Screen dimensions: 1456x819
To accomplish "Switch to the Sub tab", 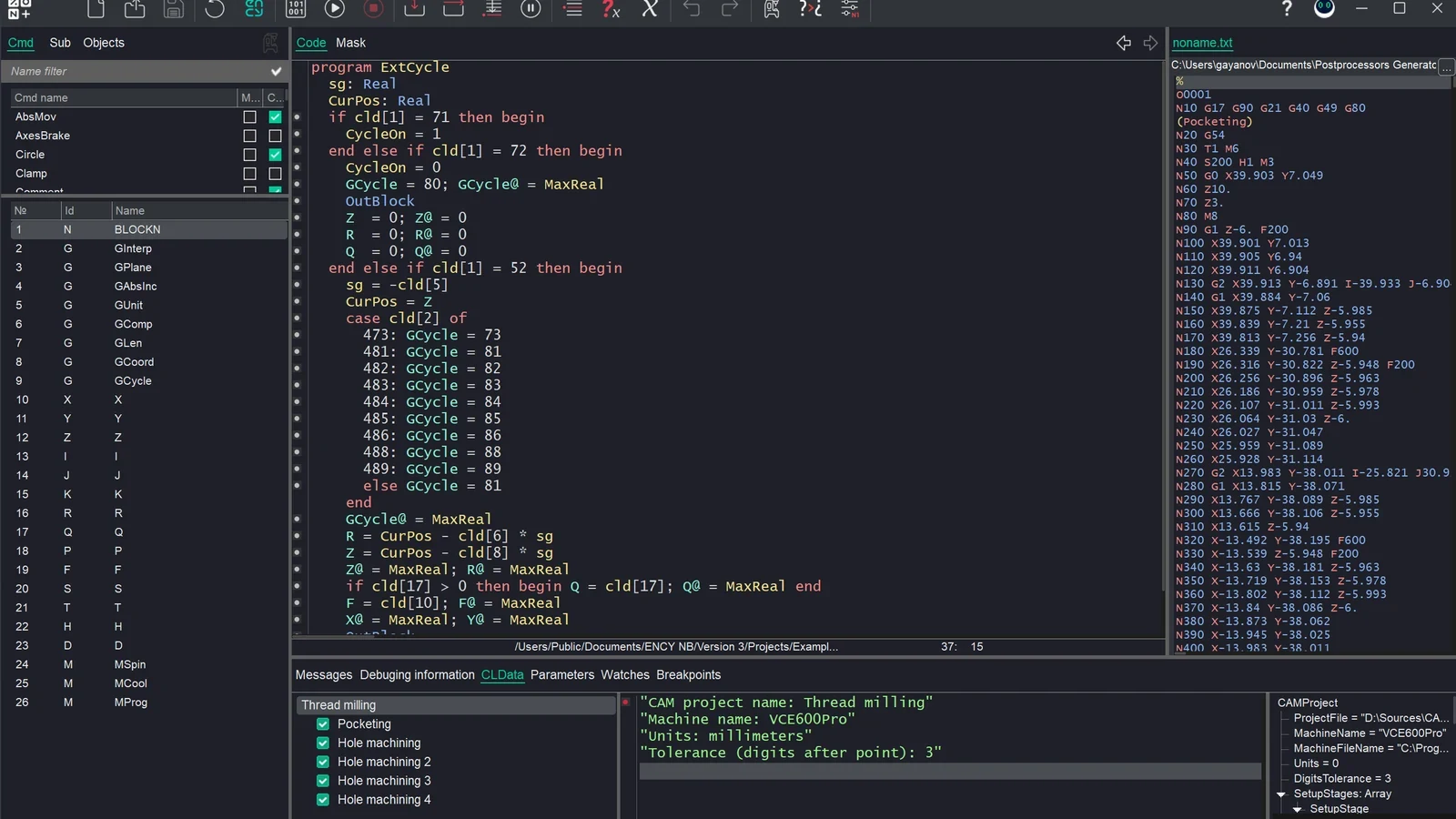I will click(x=60, y=43).
